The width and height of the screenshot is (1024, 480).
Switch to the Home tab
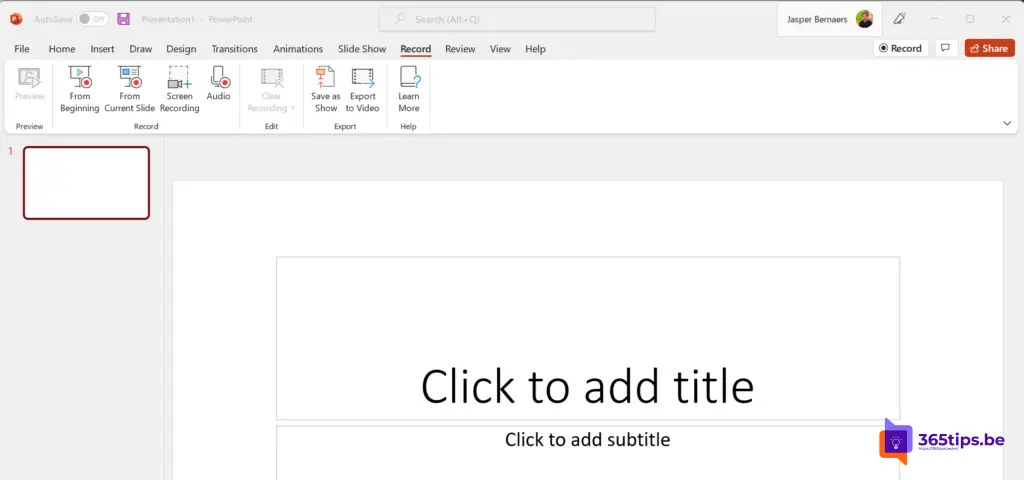61,49
